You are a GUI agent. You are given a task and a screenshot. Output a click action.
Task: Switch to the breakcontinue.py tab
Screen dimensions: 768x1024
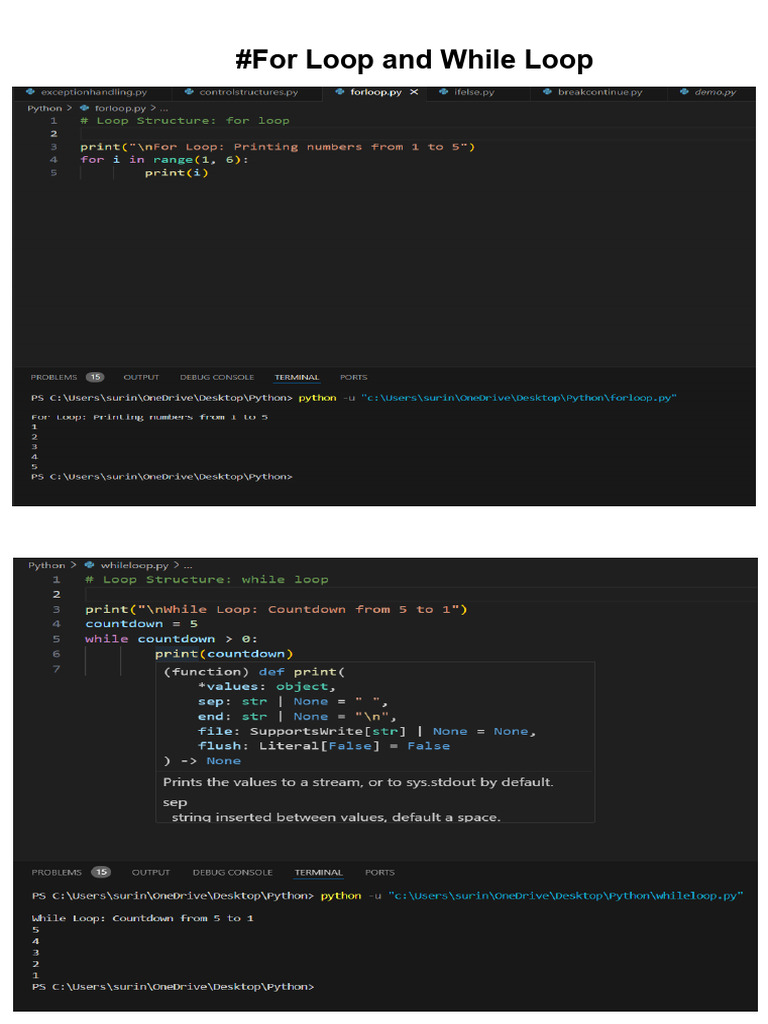pyautogui.click(x=600, y=92)
